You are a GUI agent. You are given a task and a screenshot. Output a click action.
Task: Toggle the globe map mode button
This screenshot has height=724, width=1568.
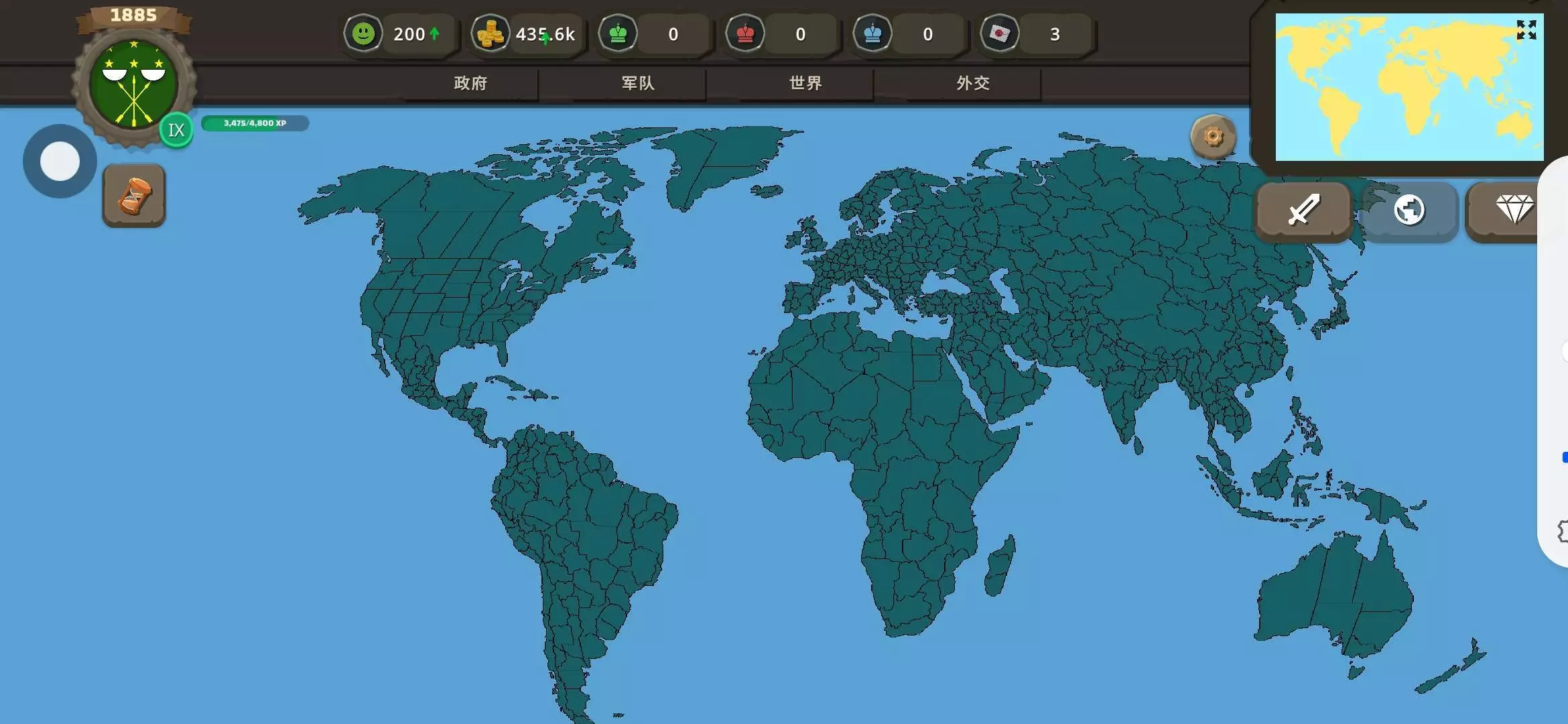[x=1409, y=210]
